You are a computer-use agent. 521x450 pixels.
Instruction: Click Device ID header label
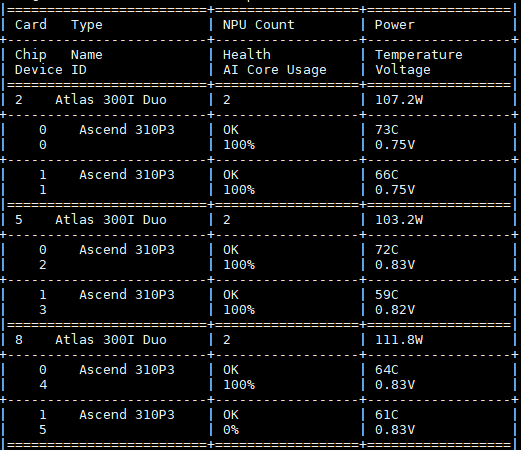pos(51,70)
